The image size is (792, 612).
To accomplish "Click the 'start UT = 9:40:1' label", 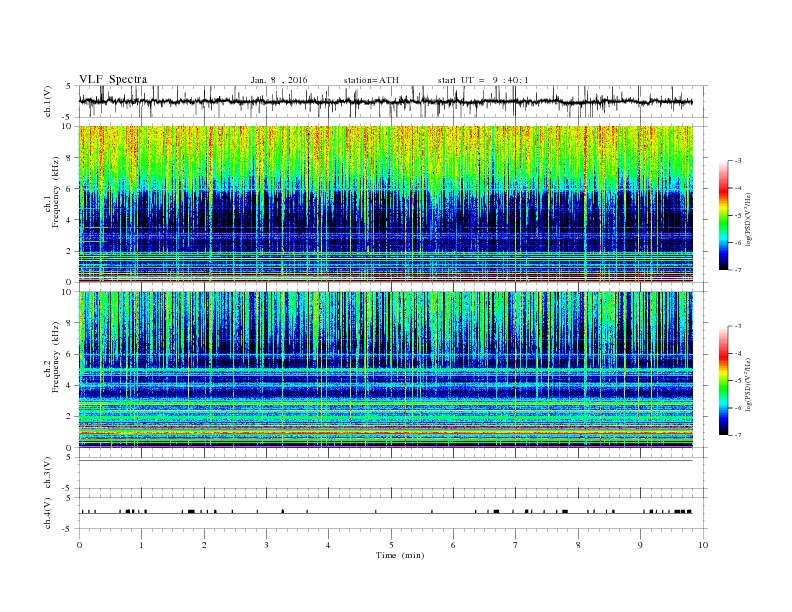I will (483, 80).
